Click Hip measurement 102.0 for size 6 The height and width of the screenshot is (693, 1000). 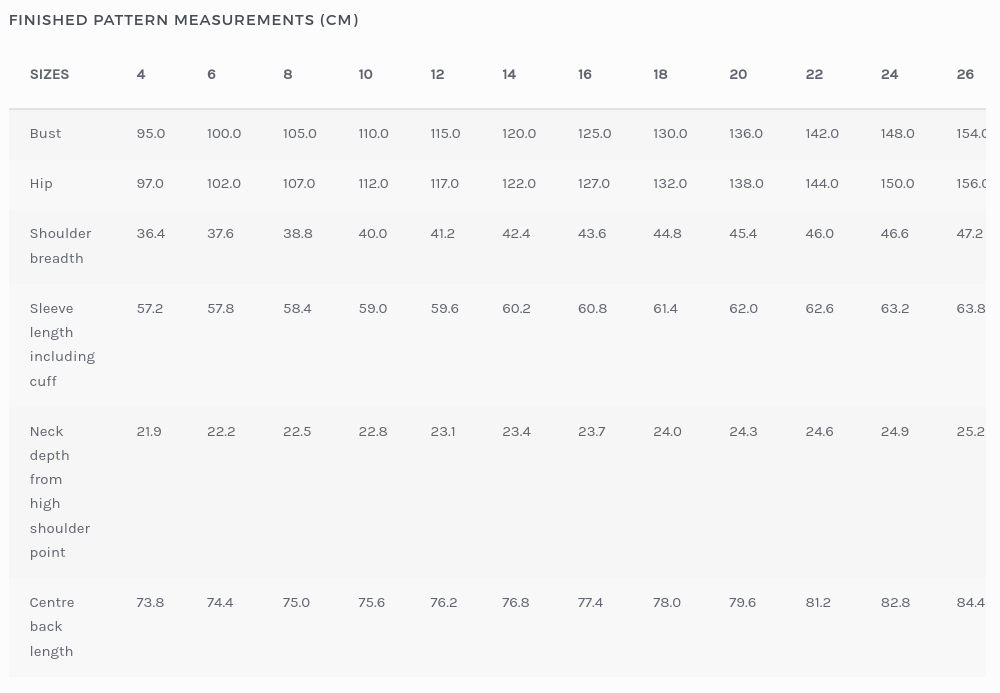point(224,183)
